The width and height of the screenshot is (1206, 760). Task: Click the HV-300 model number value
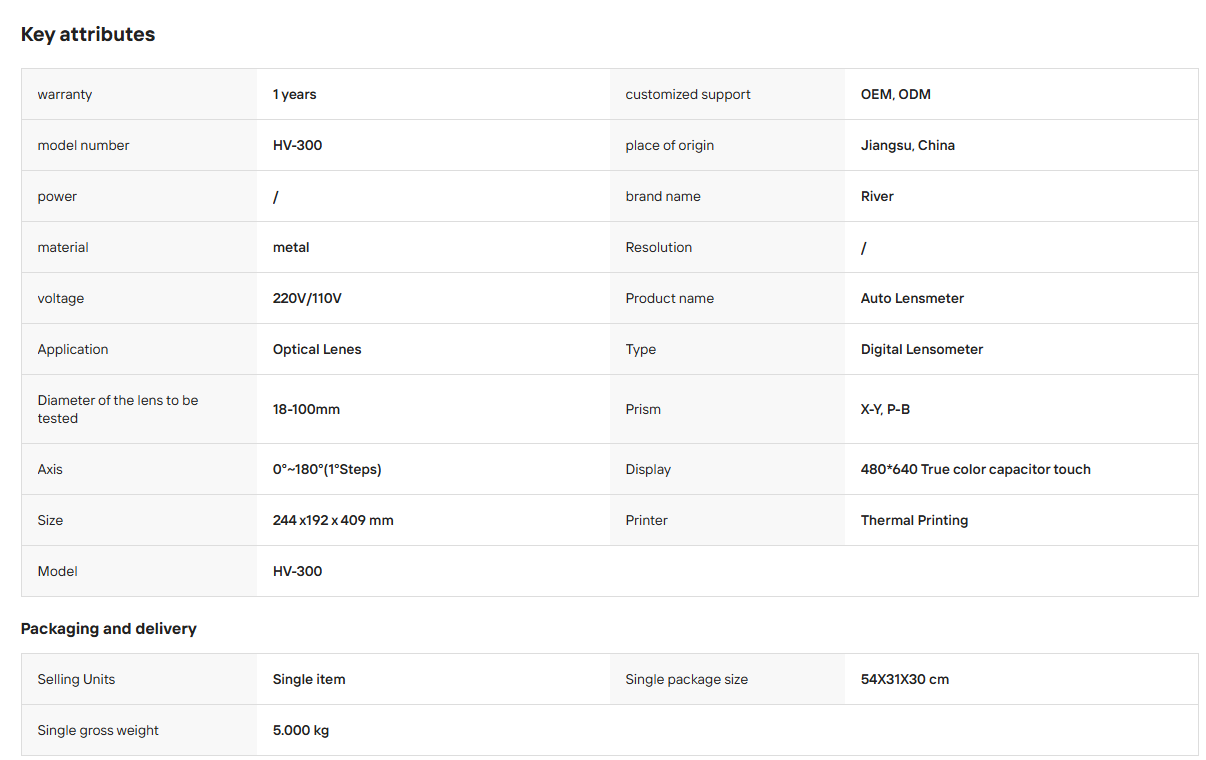(x=298, y=145)
